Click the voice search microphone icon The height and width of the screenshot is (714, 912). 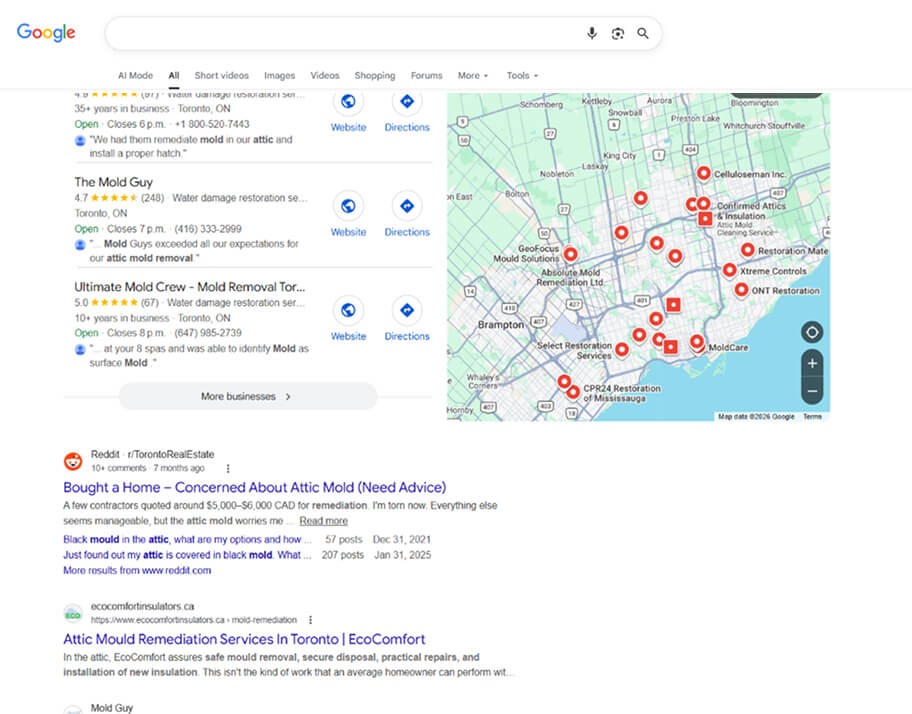pos(591,33)
